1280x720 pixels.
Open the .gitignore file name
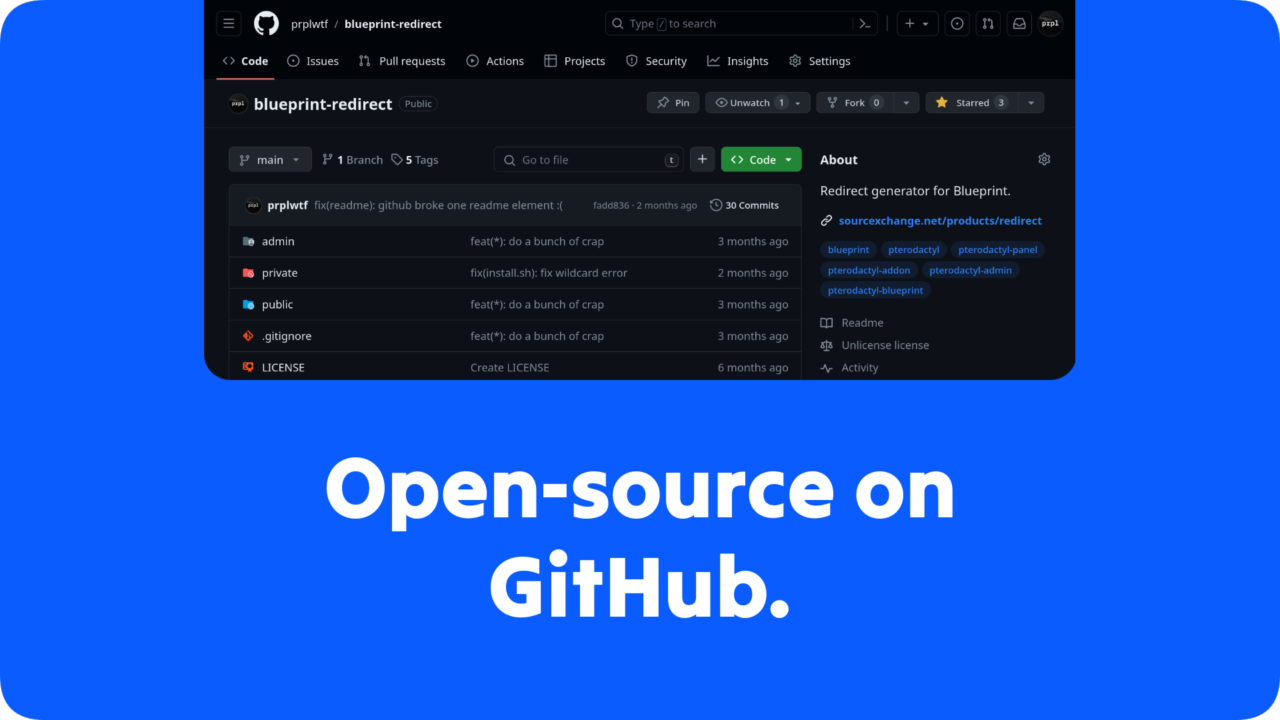coord(287,336)
